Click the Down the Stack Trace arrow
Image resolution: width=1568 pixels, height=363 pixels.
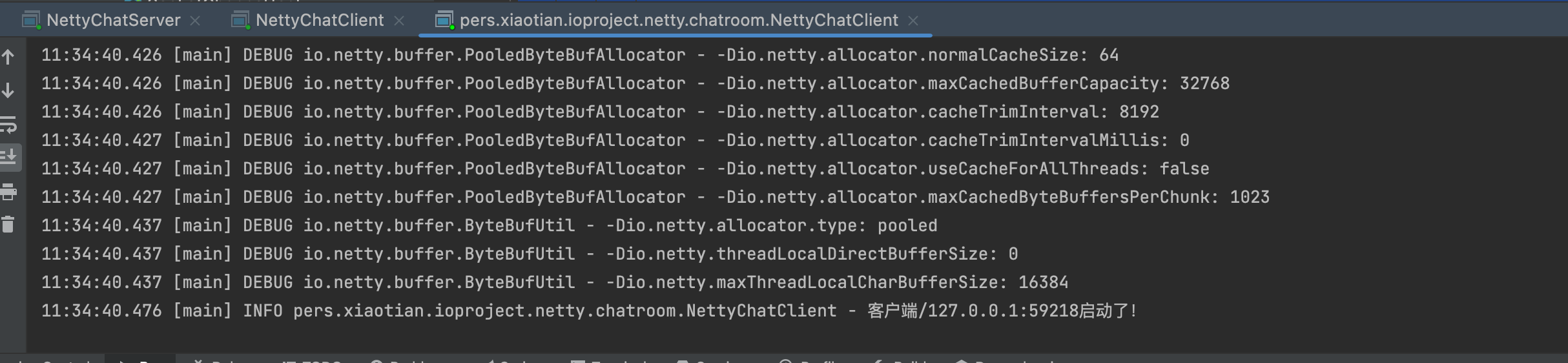8,90
